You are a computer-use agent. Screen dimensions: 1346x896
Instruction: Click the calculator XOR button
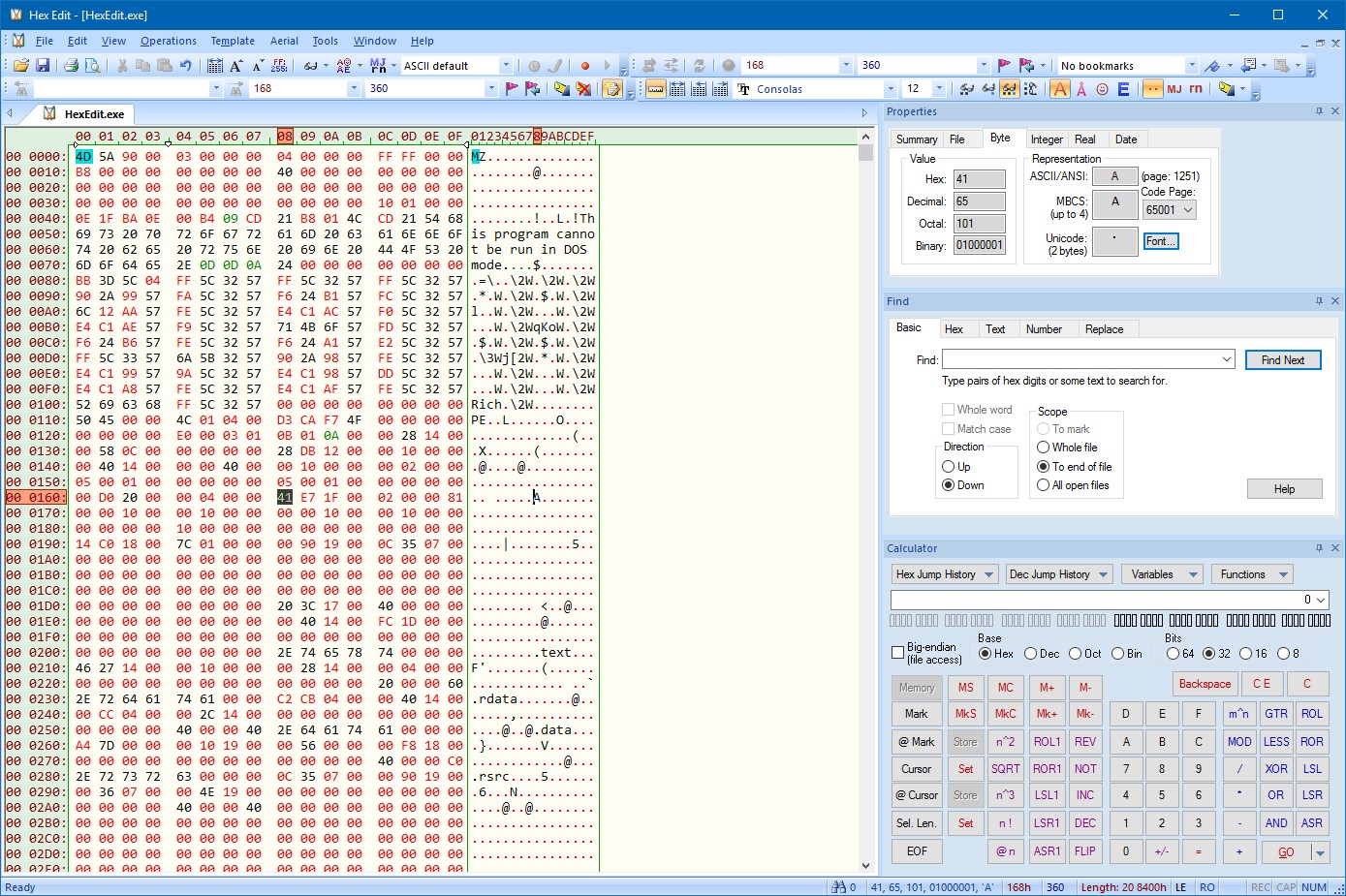1275,769
